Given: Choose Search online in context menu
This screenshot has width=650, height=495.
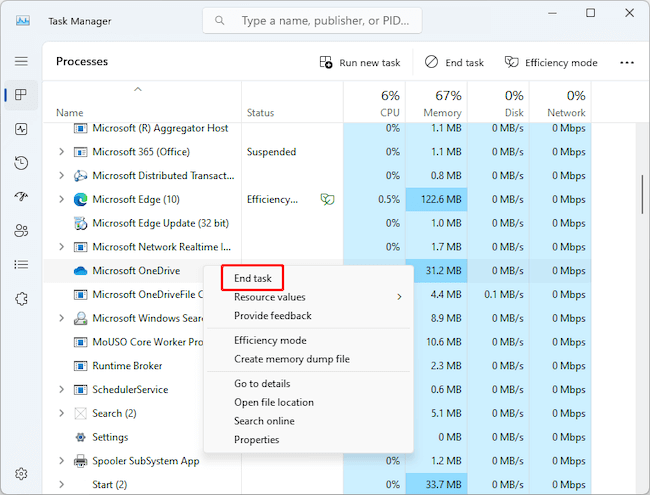Looking at the screenshot, I should coord(308,421).
